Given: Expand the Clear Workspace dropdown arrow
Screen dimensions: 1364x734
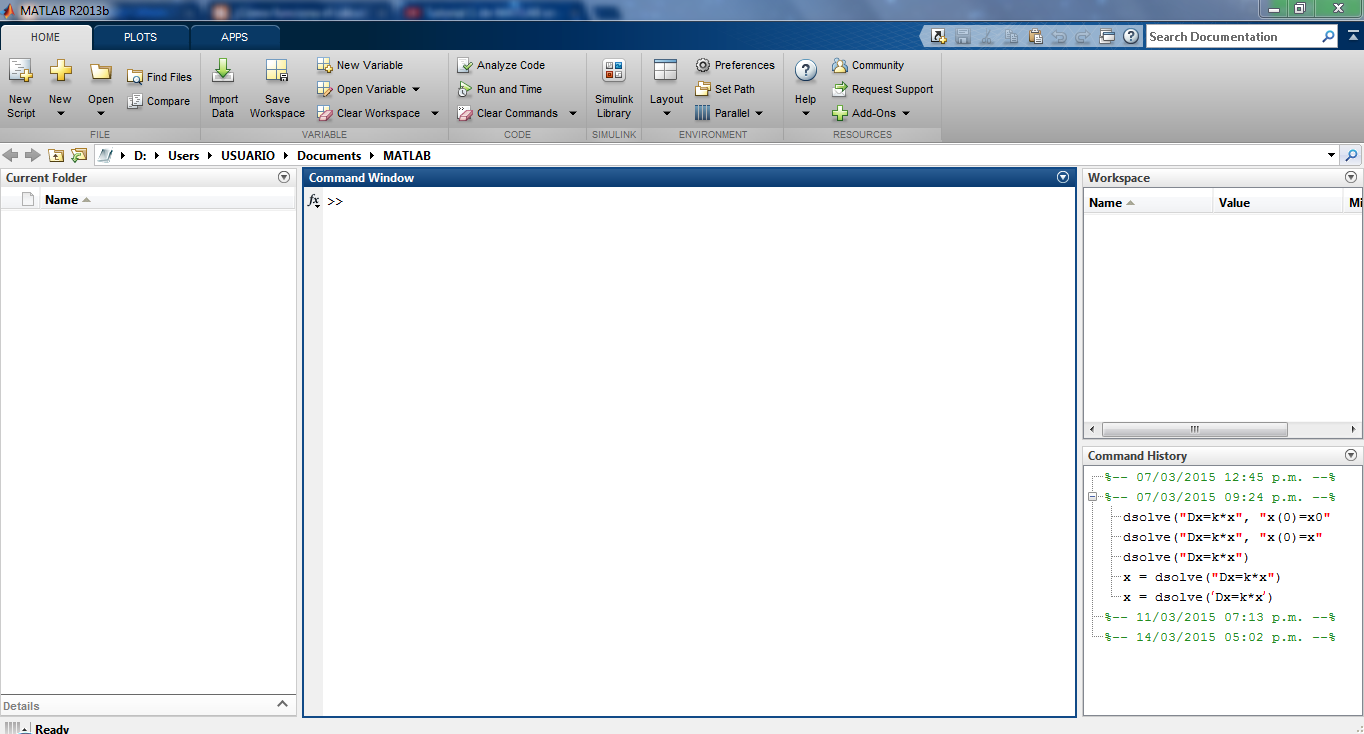Looking at the screenshot, I should tap(434, 113).
